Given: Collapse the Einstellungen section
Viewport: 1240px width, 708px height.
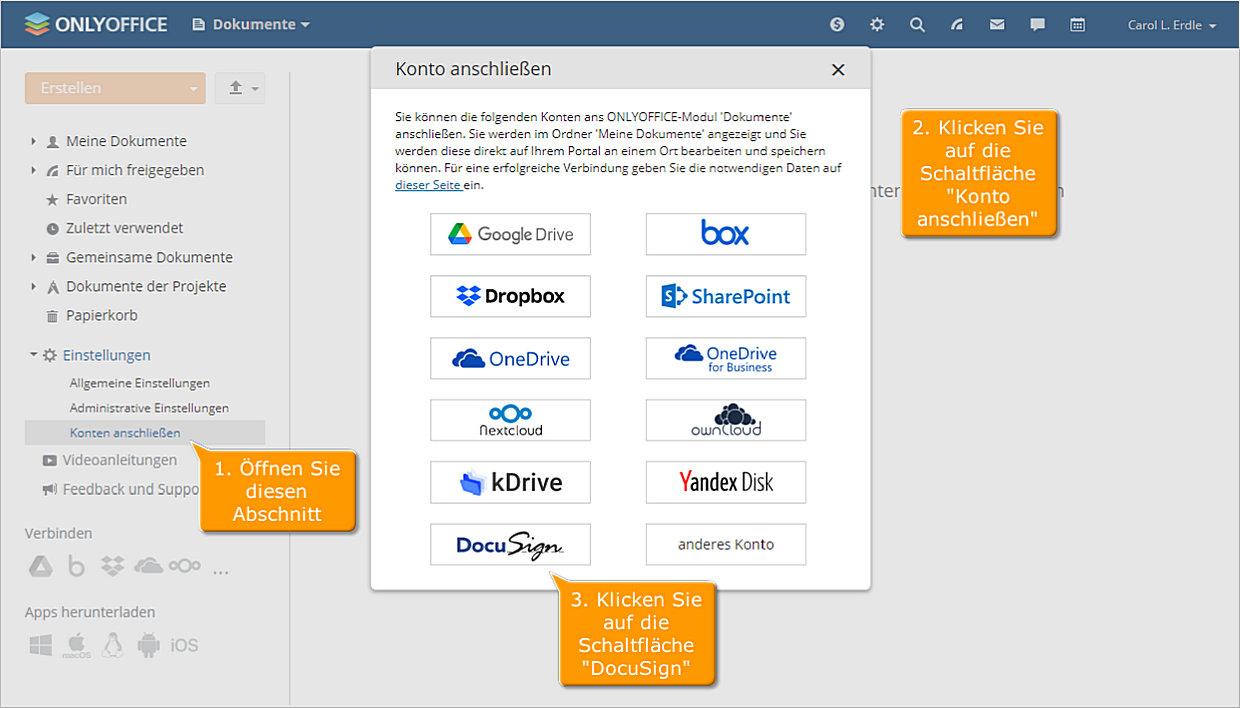Looking at the screenshot, I should pos(33,355).
